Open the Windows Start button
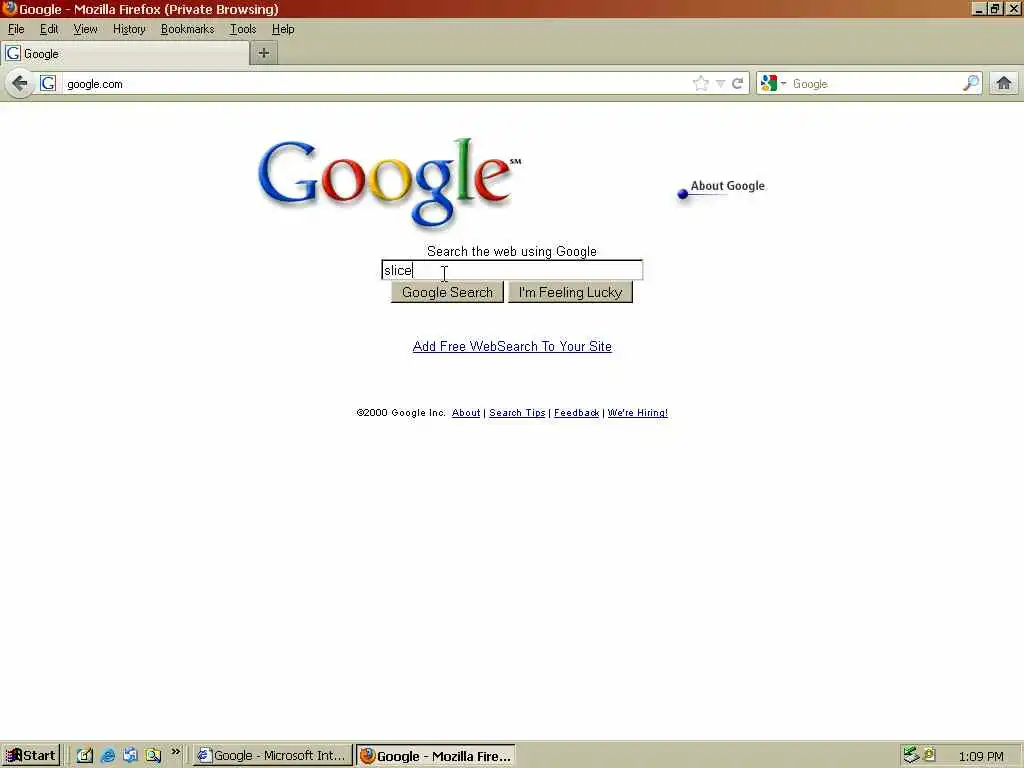Image resolution: width=1024 pixels, height=768 pixels. pos(31,755)
